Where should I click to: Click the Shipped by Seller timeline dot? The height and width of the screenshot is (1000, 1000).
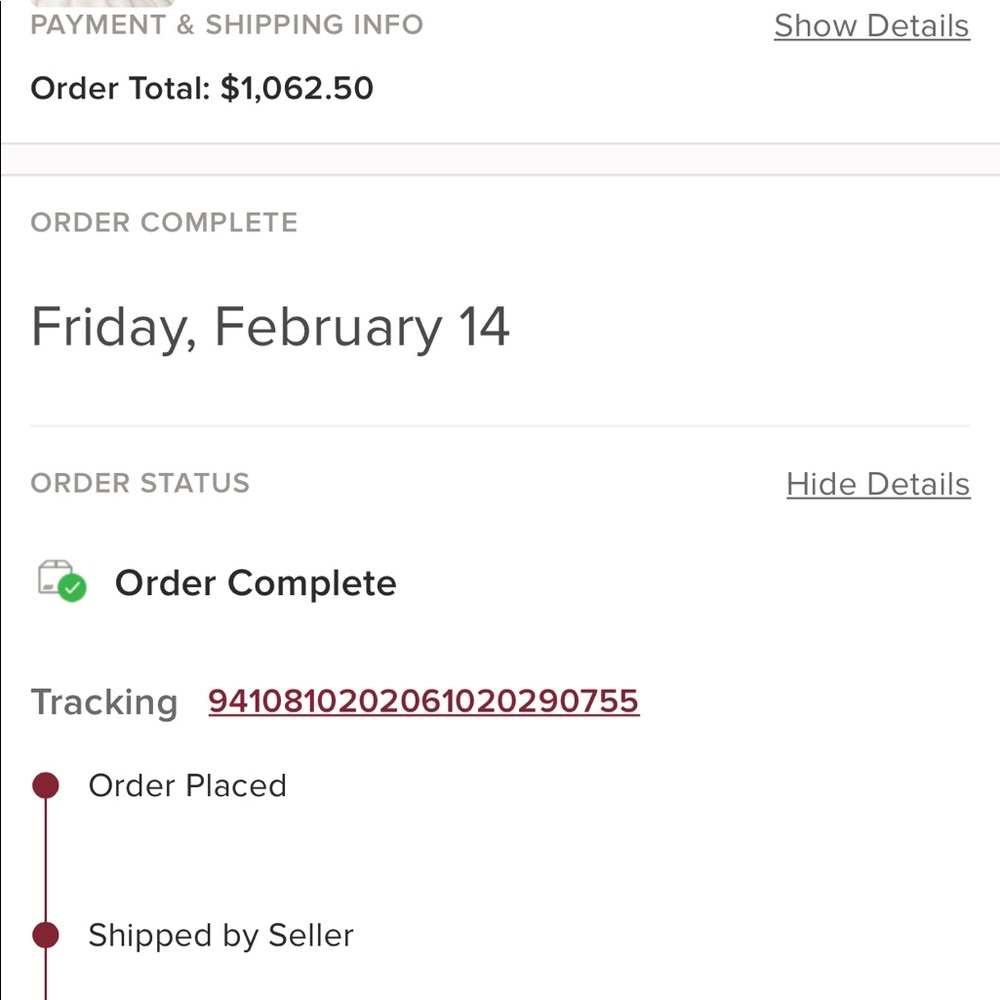click(x=46, y=936)
